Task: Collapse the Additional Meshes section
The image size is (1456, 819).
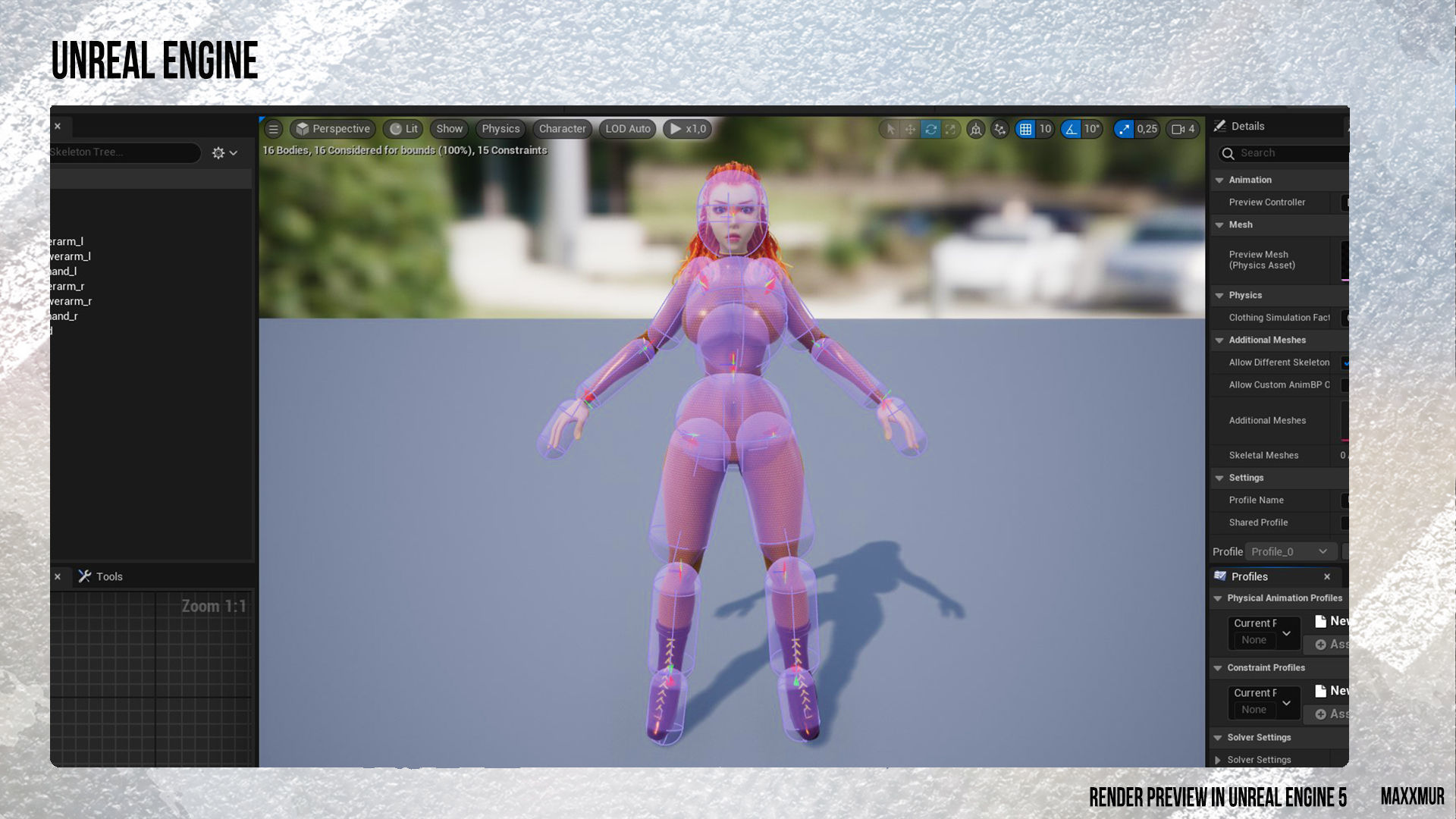Action: 1219,340
